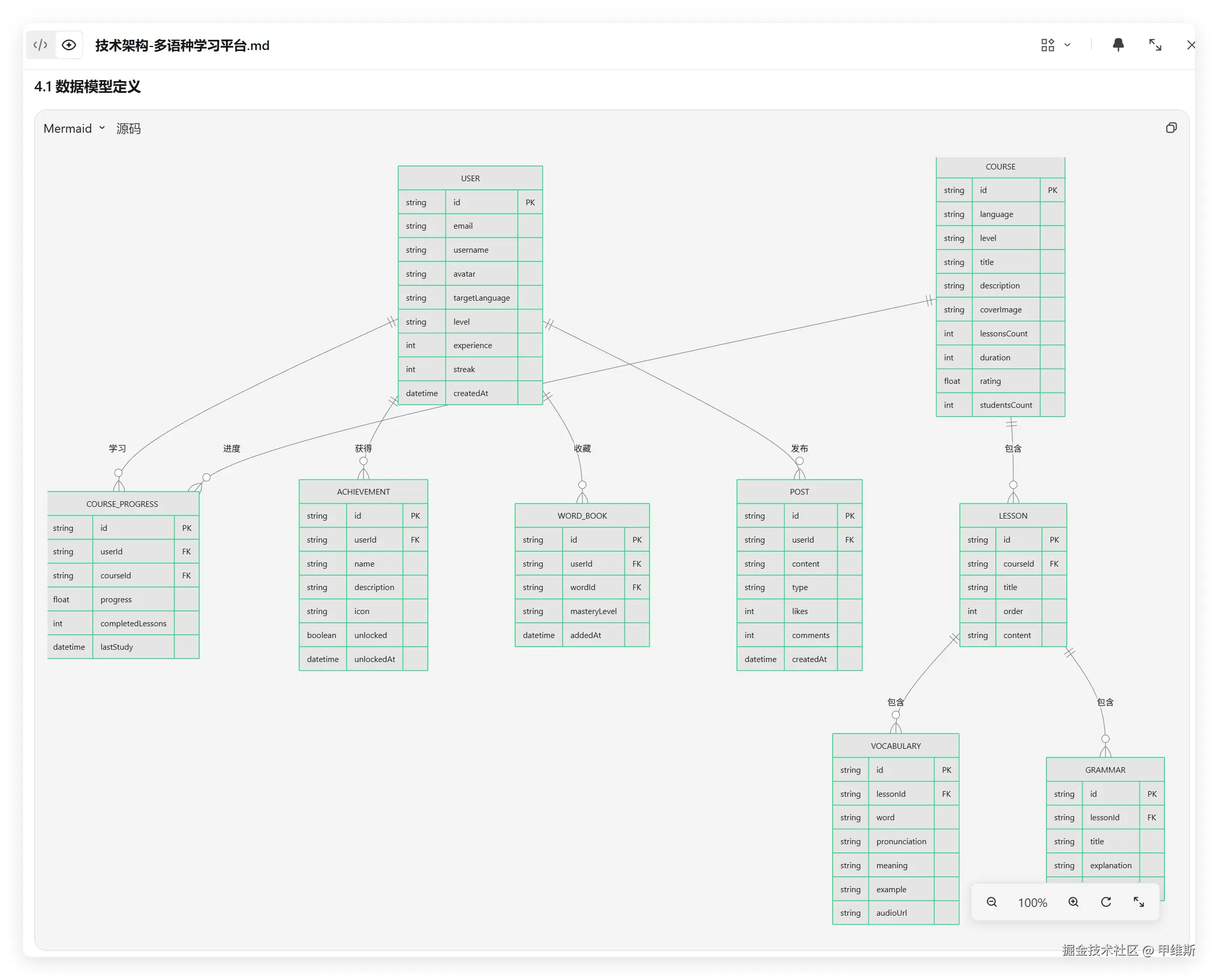Screen dimensions: 1218x980
Task: Open the Mermaid type dropdown
Action: (x=74, y=128)
